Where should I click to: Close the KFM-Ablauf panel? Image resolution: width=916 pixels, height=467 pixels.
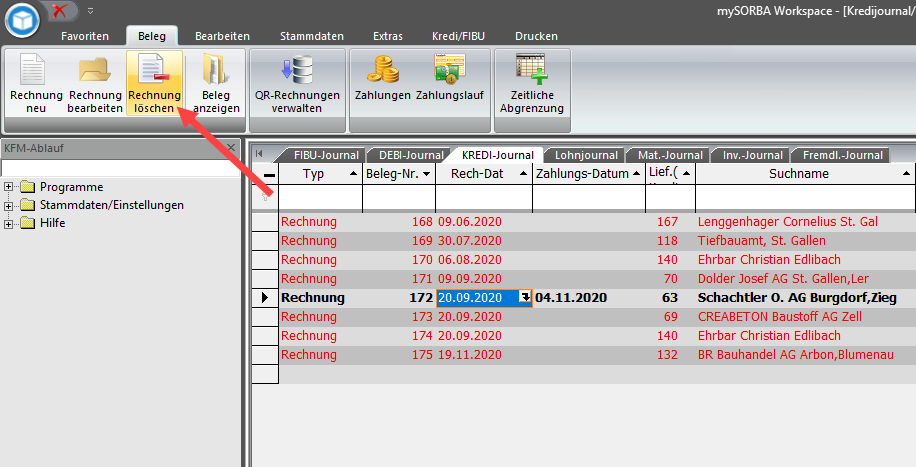tap(231, 147)
